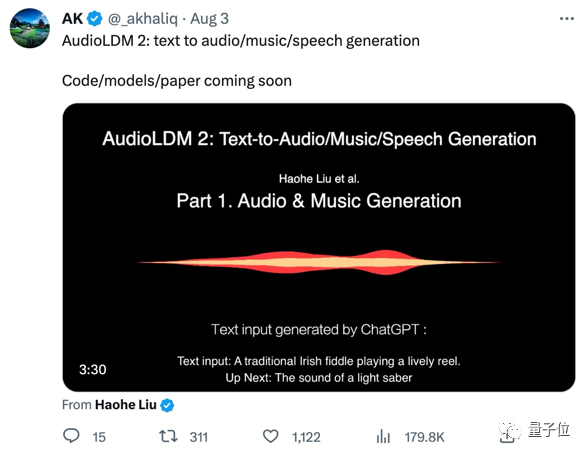Screen dimensions: 588x455
Task: Click the 311 retweet count
Action: pyautogui.click(x=198, y=437)
